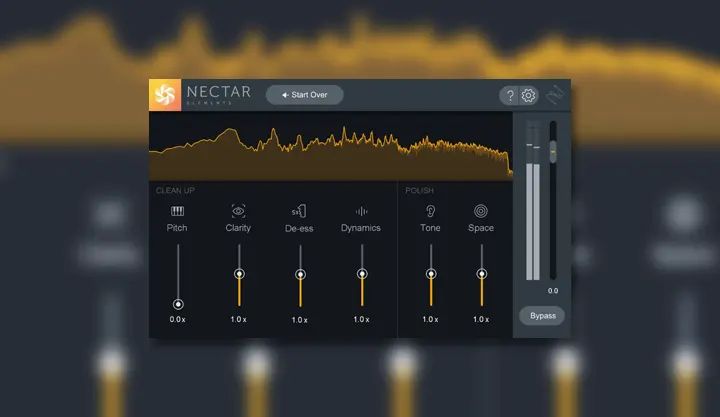The image size is (720, 417).
Task: Click the spectrum analyzer display
Action: point(331,147)
